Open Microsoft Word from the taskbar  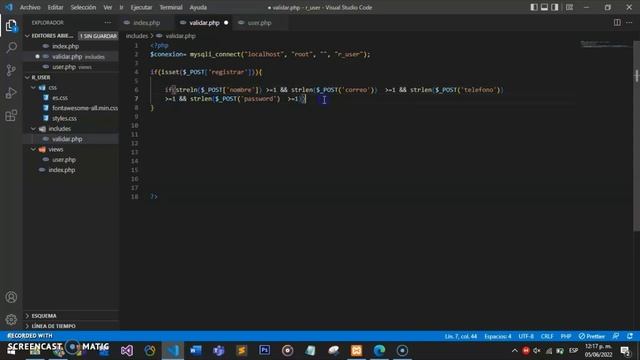[x=196, y=350]
